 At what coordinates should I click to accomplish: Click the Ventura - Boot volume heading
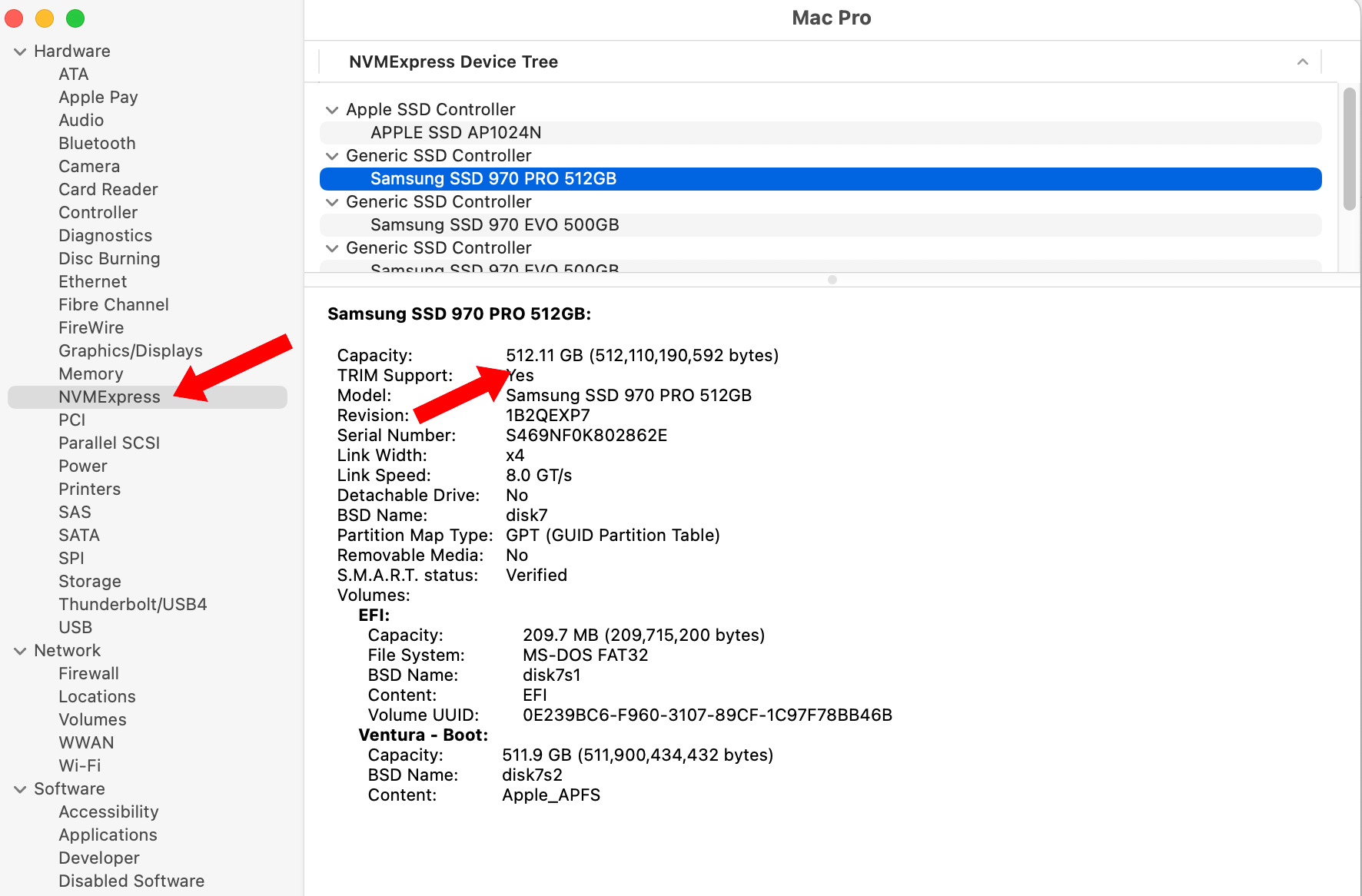pyautogui.click(x=424, y=735)
